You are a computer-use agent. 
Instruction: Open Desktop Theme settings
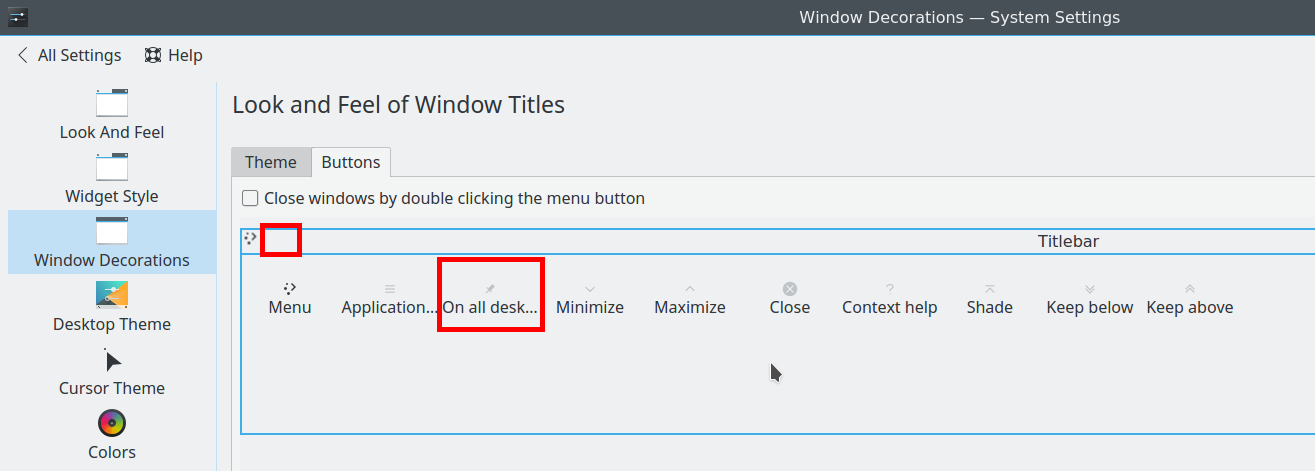[x=112, y=307]
